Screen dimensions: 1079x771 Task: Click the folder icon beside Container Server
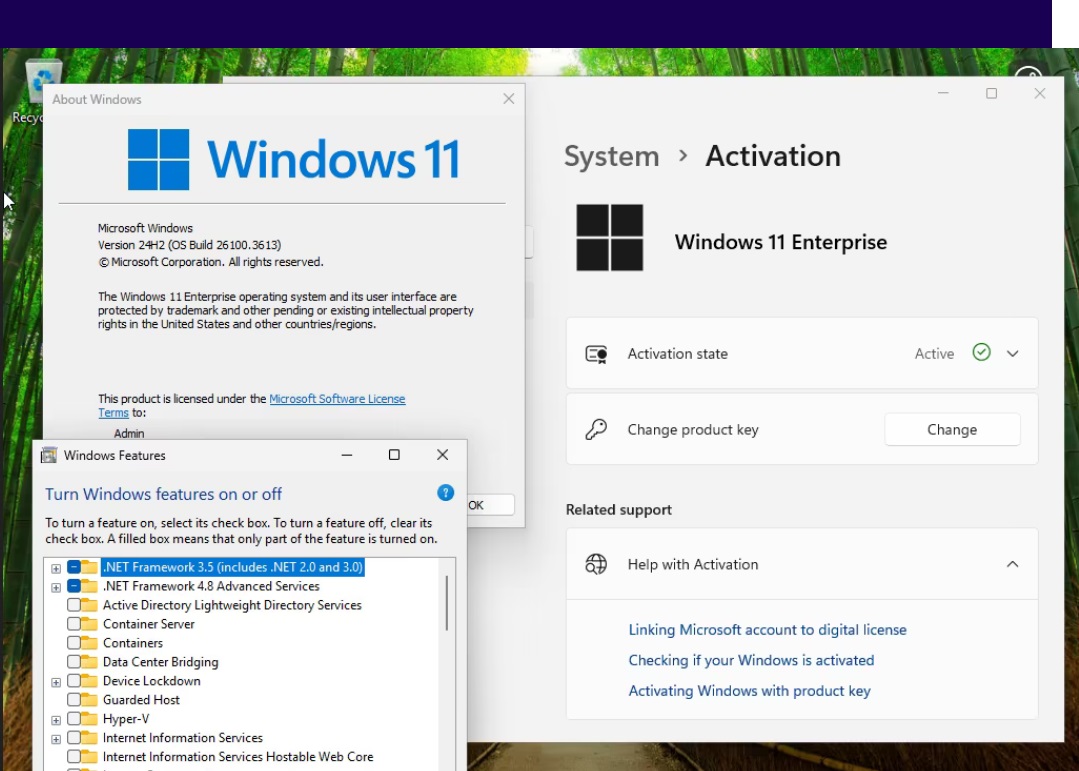pos(89,624)
